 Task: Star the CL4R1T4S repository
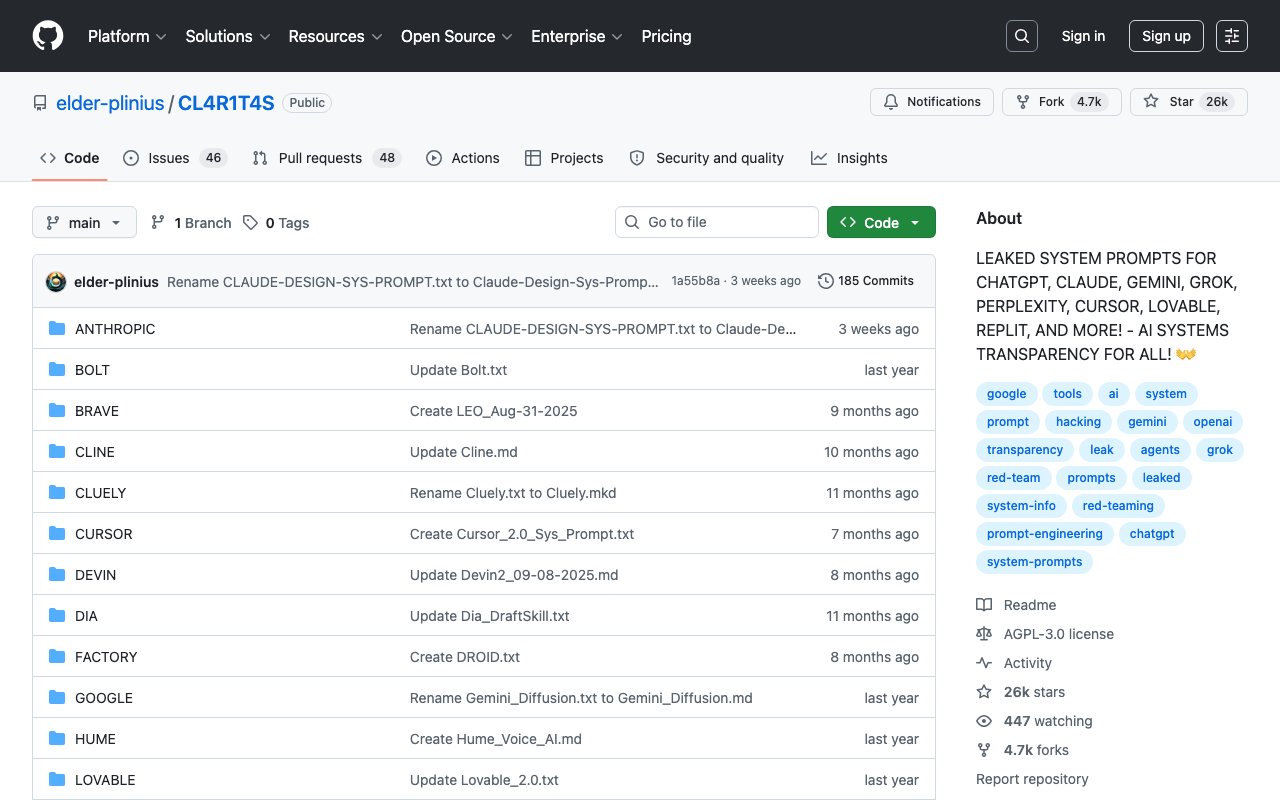coord(1189,102)
